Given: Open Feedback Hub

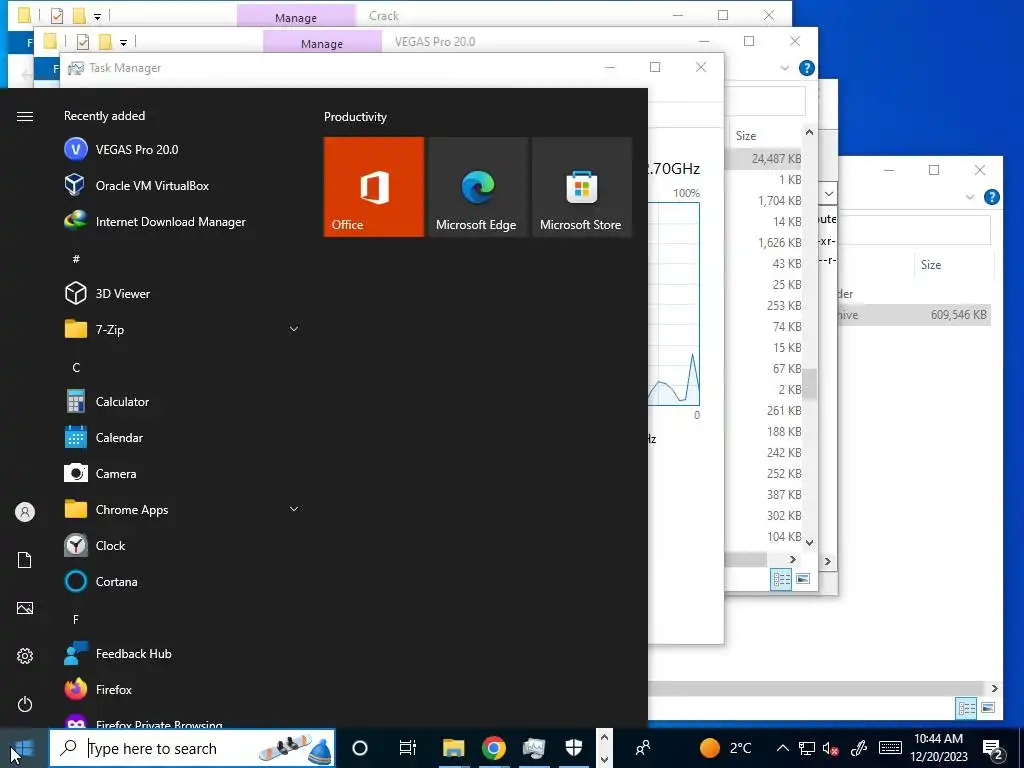Looking at the screenshot, I should [118, 654].
